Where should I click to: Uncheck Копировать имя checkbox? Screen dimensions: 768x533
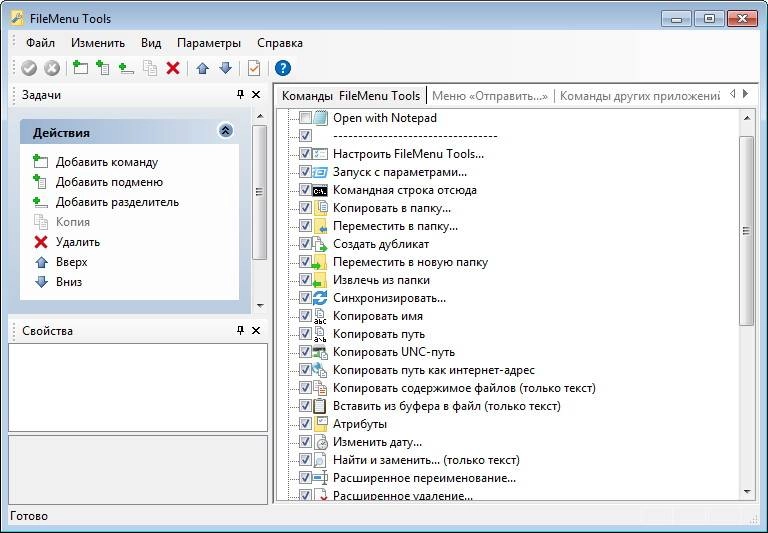[305, 316]
